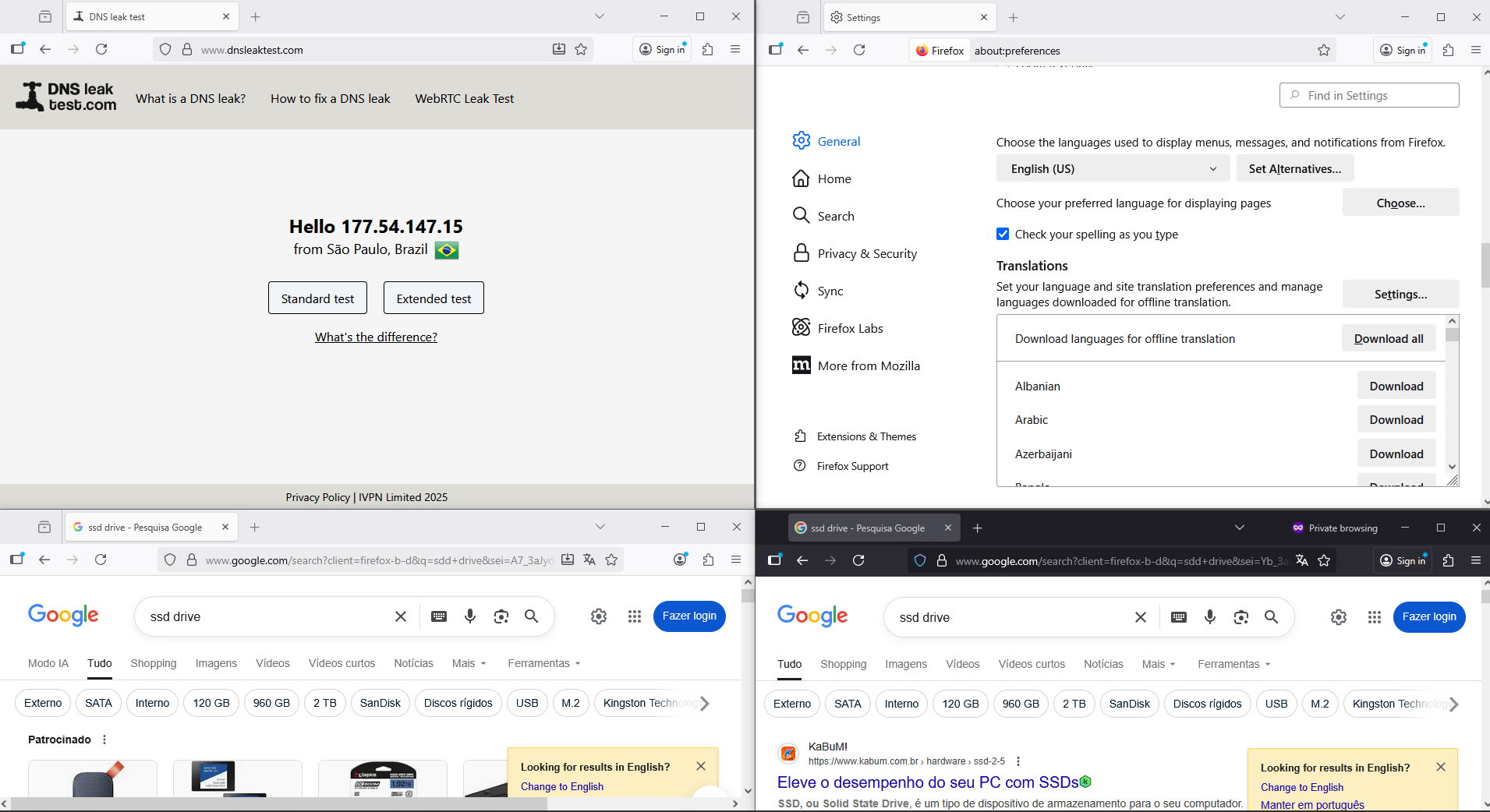Open Google settings gear in the non-private window
This screenshot has width=1490, height=812.
tap(599, 616)
